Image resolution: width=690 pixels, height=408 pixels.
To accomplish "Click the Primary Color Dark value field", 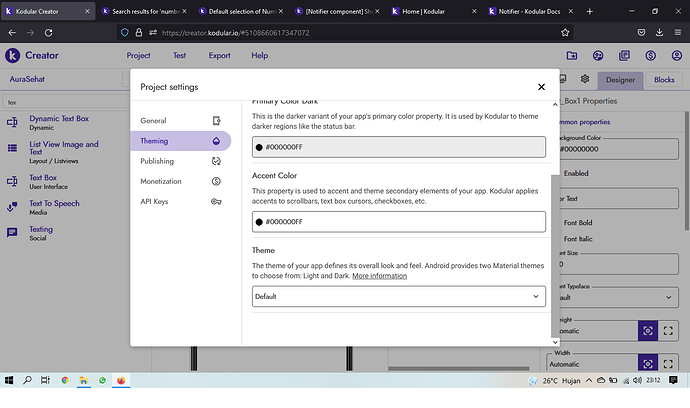I will pyautogui.click(x=399, y=147).
